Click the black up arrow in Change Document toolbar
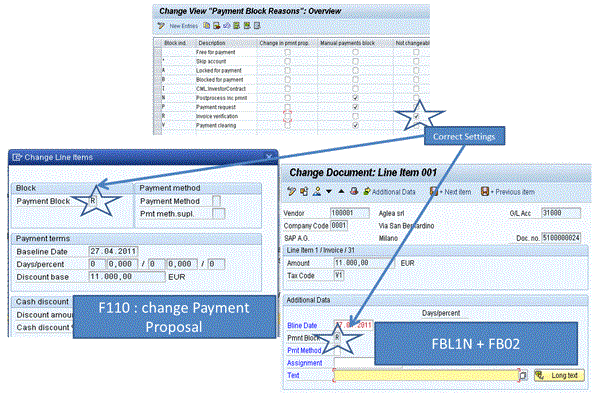 (x=341, y=191)
